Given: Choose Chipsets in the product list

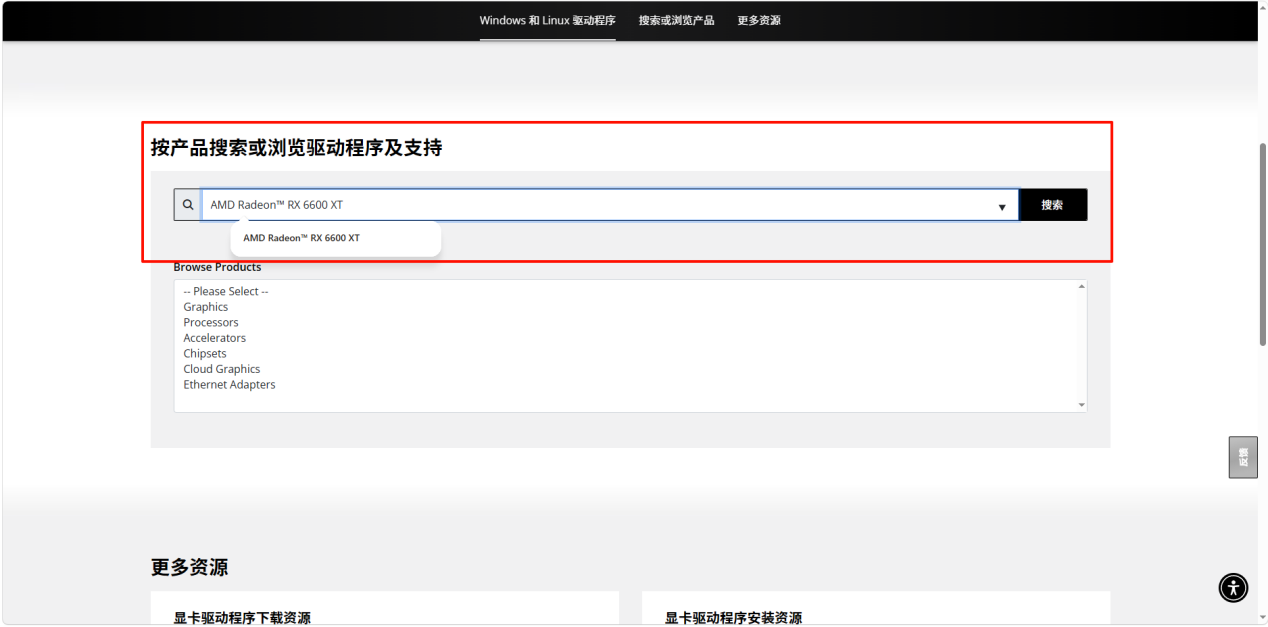Looking at the screenshot, I should (205, 353).
